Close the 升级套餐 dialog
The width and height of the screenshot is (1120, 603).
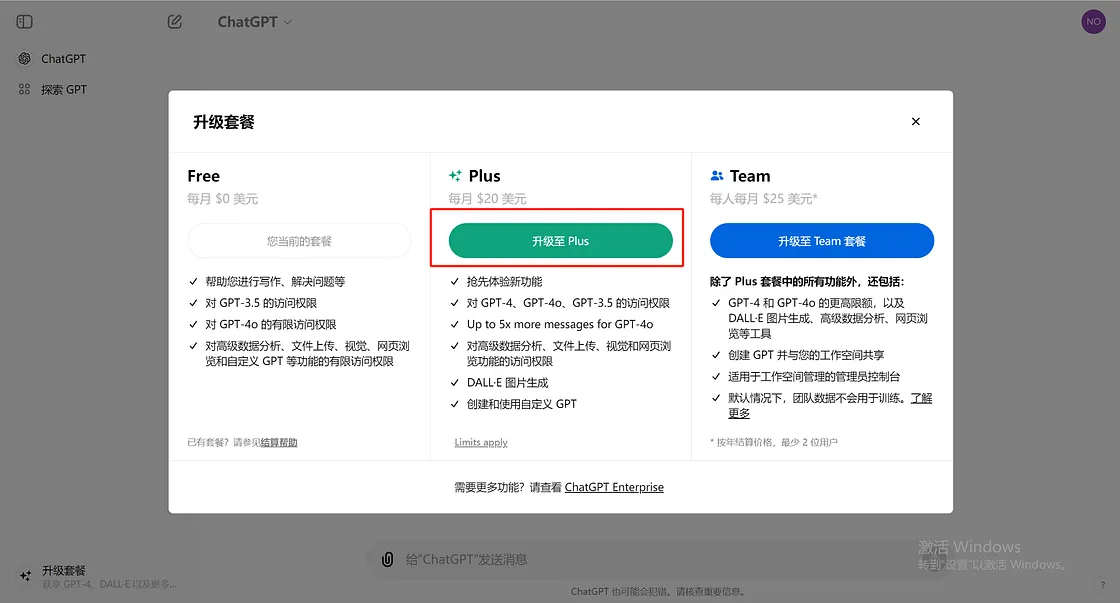pyautogui.click(x=915, y=120)
